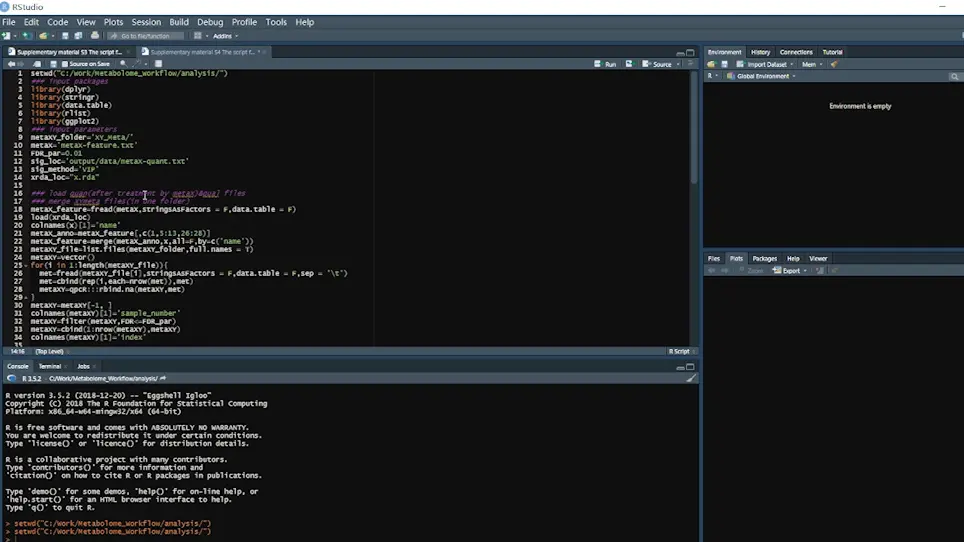
Task: Expand the Global Environment dropdown
Action: click(x=761, y=76)
